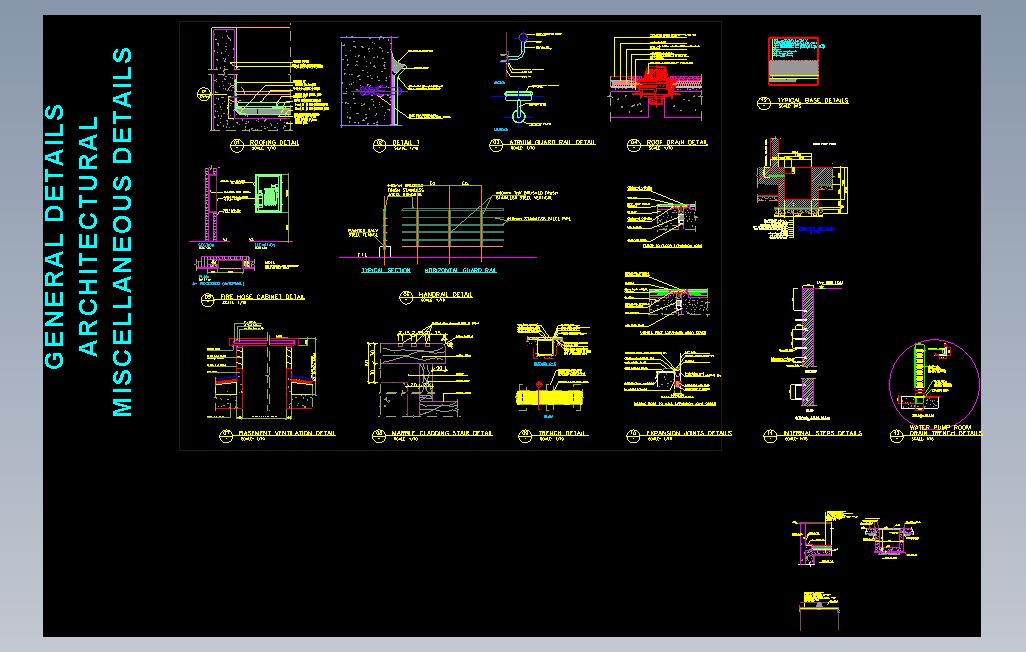Click the Typical Section underlined text
This screenshot has height=652, width=1026.
pyautogui.click(x=386, y=270)
